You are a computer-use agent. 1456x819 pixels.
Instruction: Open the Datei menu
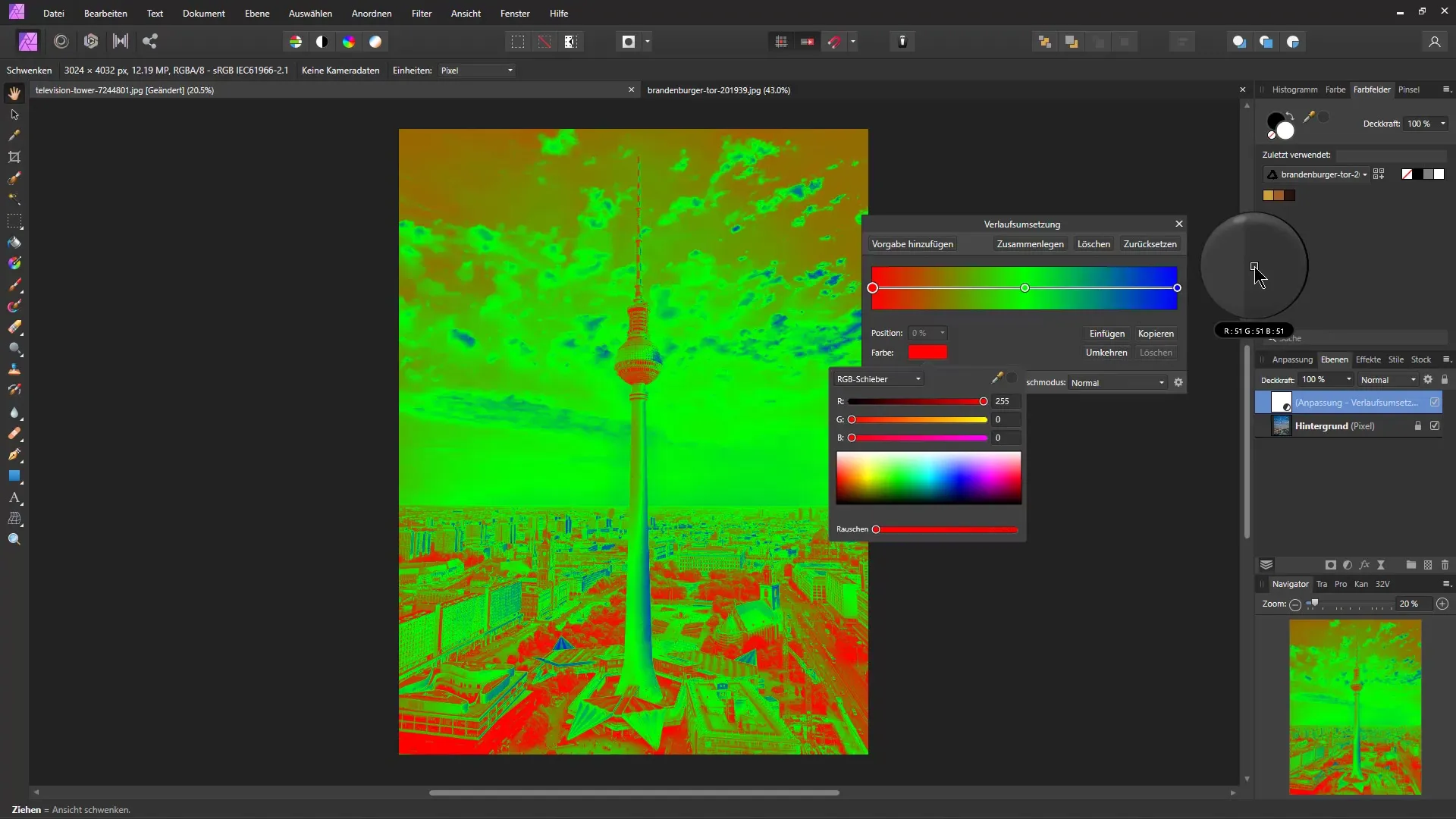point(54,13)
